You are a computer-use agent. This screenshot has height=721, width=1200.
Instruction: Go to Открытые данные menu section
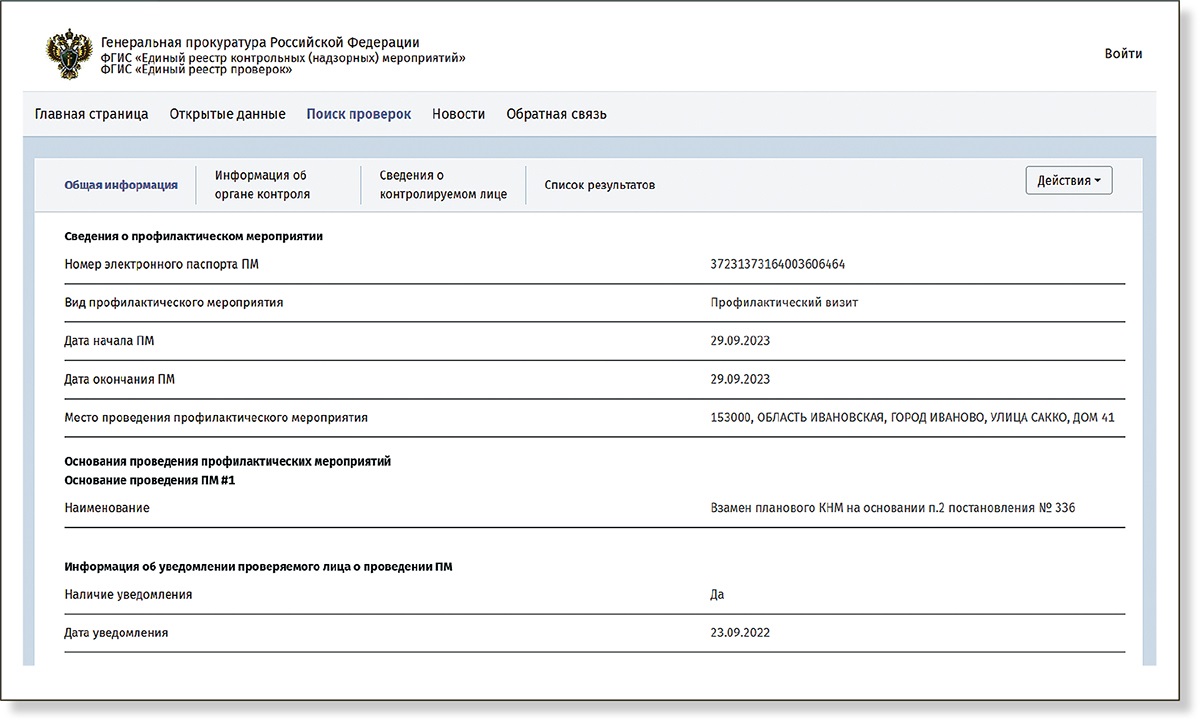point(227,114)
